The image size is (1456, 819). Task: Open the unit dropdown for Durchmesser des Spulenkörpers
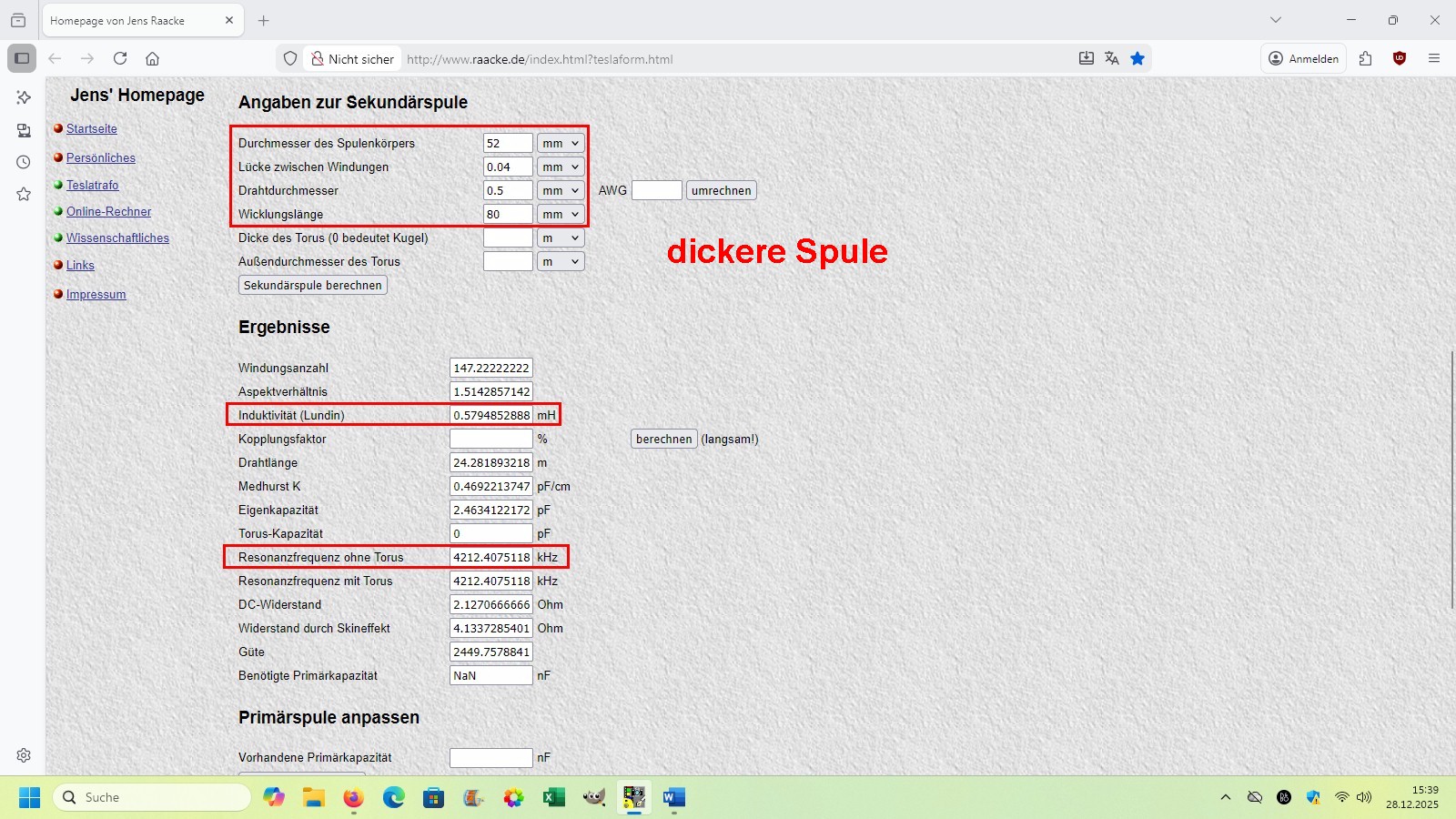(561, 143)
